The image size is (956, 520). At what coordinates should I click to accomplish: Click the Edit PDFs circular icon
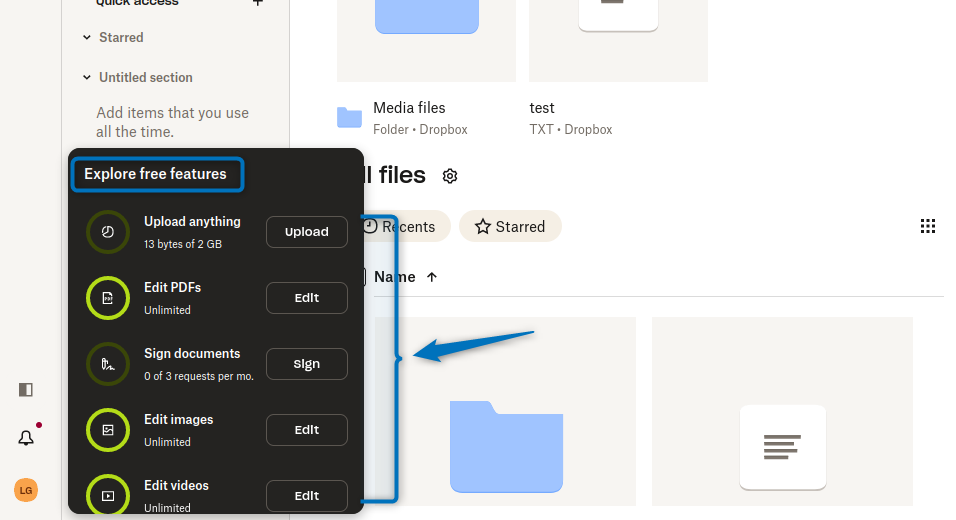pyautogui.click(x=108, y=298)
